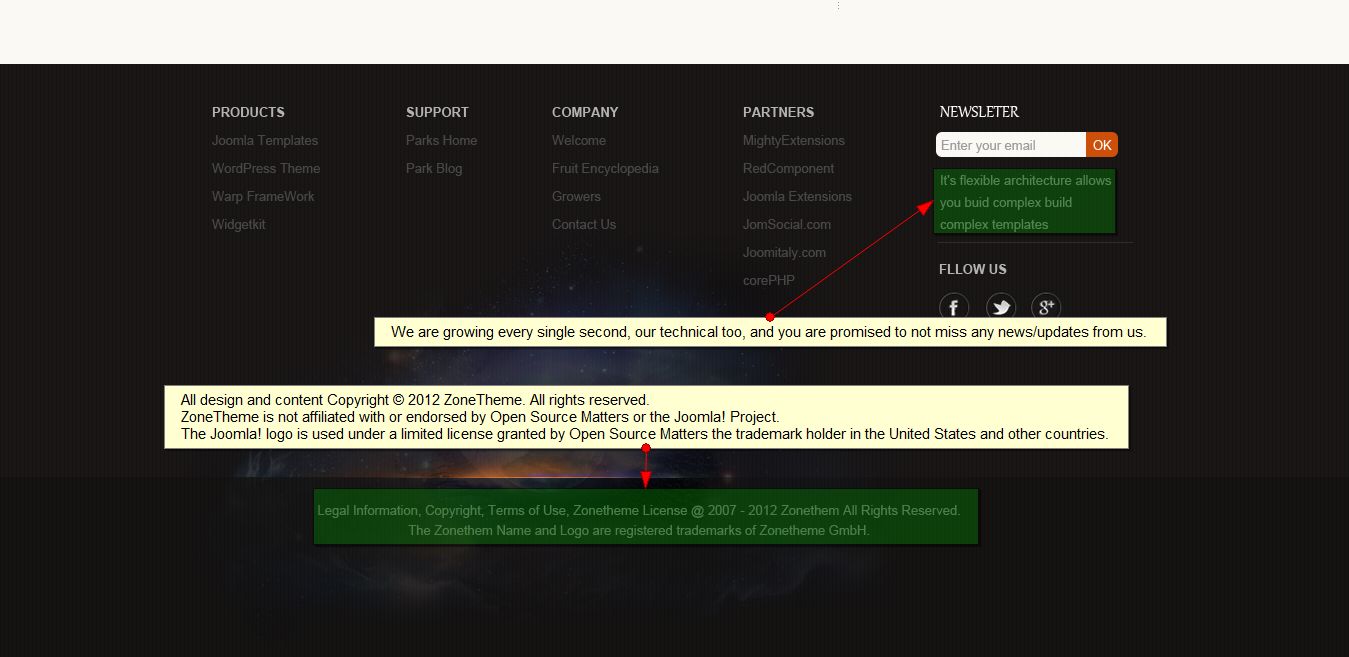1349x657 pixels.
Task: Click the SUPPORT column heading
Action: point(437,112)
